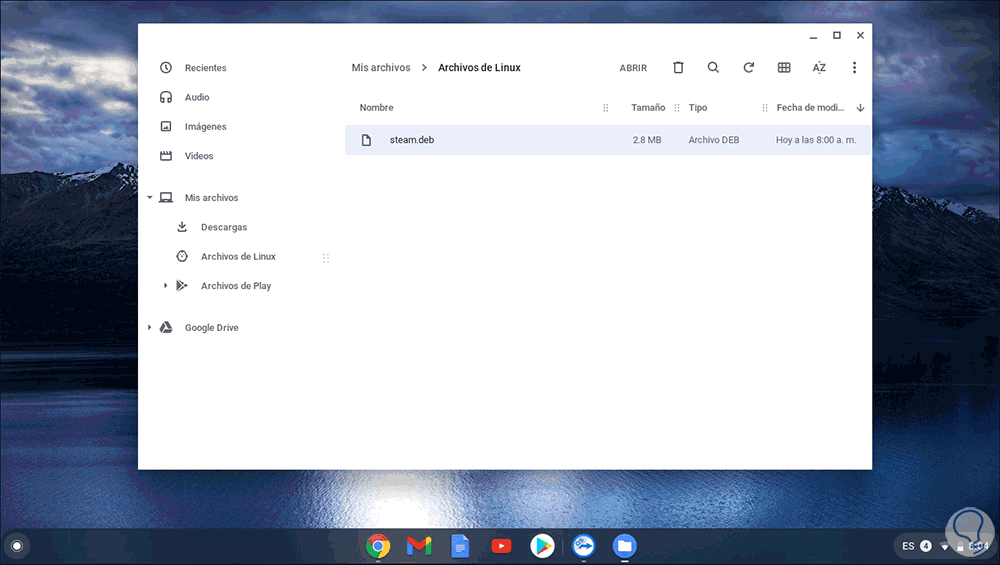Sort by the Nombre column
This screenshot has height=565, width=1000.
pyautogui.click(x=376, y=108)
